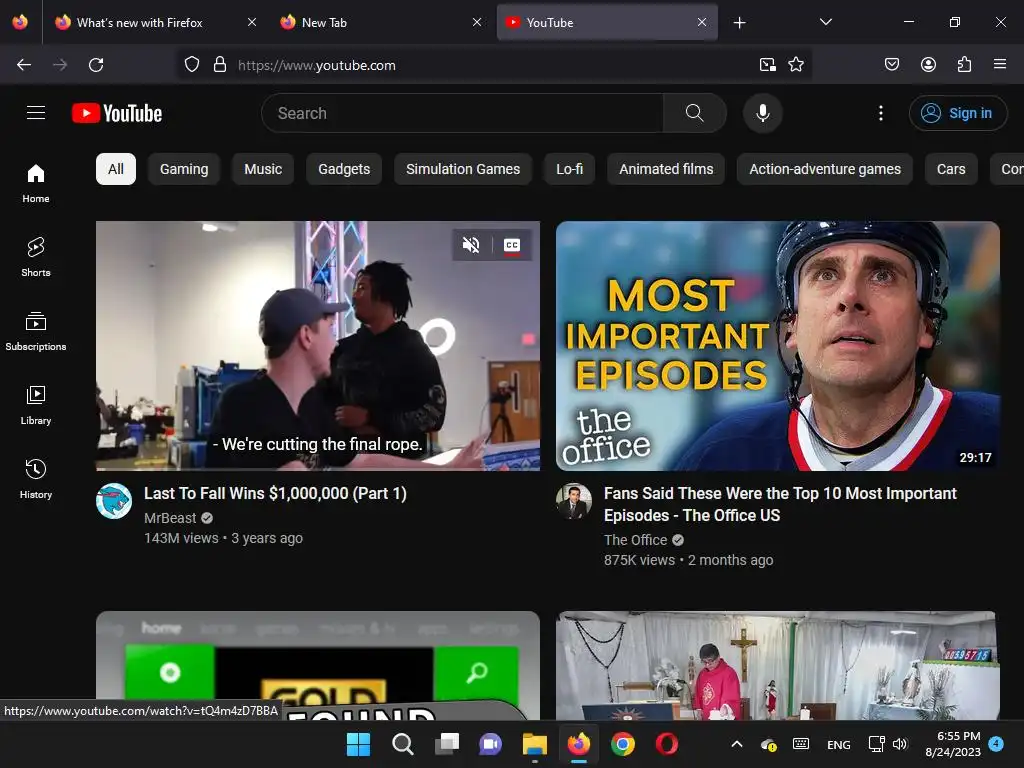Go to Home in the sidebar

(x=36, y=184)
